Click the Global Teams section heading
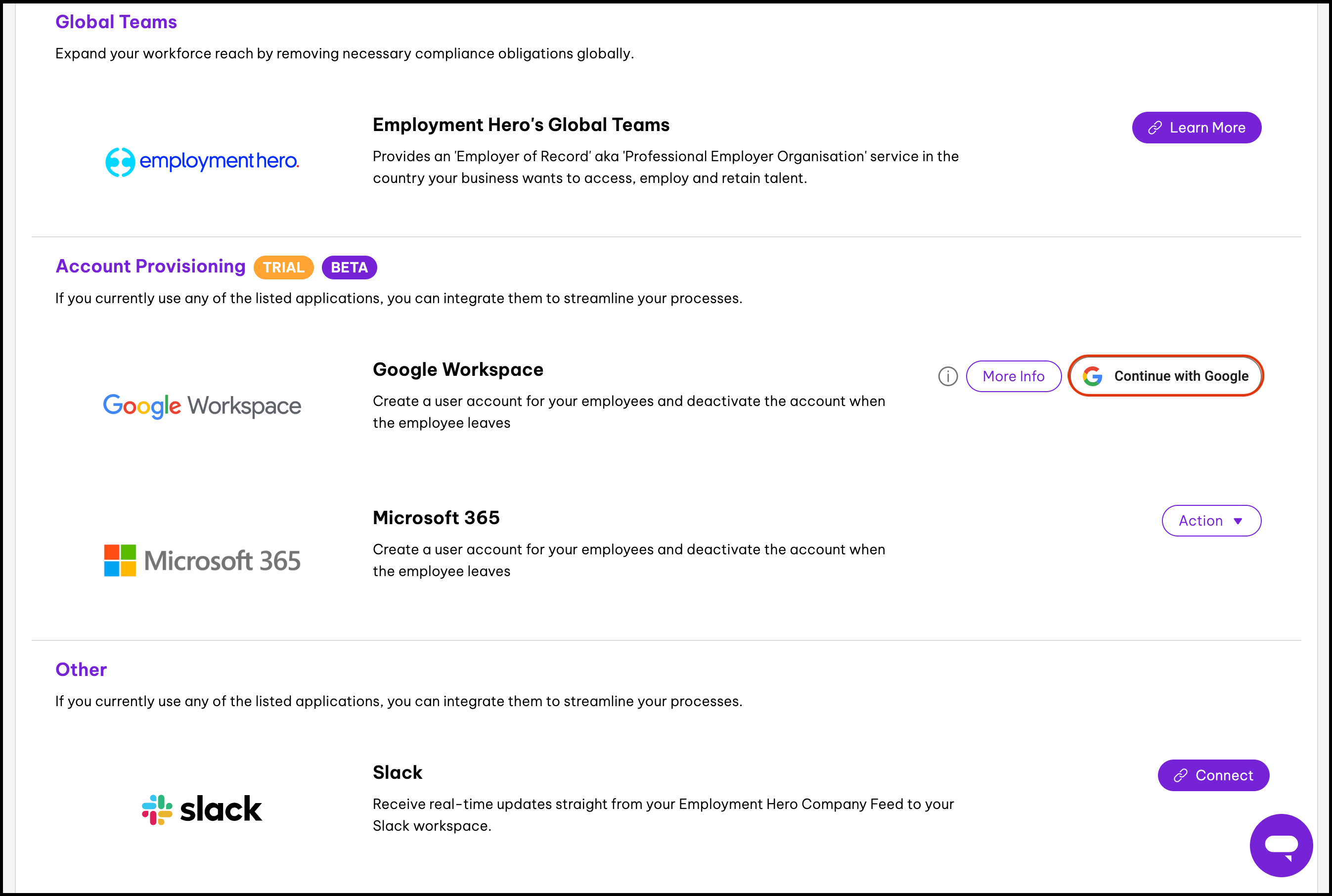The image size is (1332, 896). click(116, 22)
